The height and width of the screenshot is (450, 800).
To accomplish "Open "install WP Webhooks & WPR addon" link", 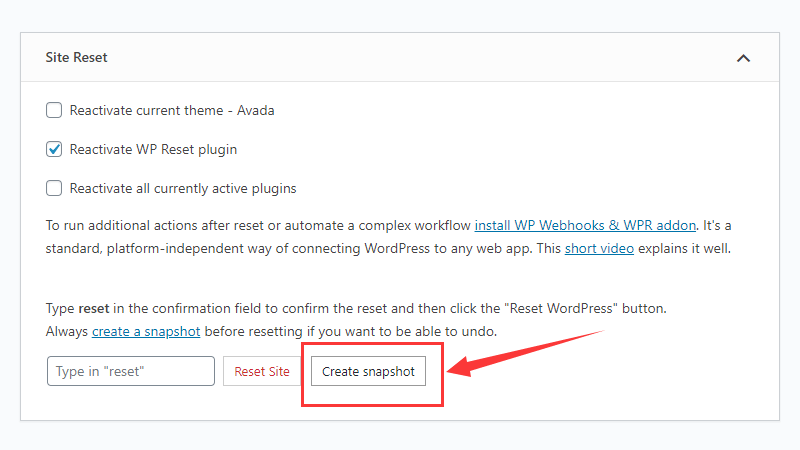I will tap(584, 225).
